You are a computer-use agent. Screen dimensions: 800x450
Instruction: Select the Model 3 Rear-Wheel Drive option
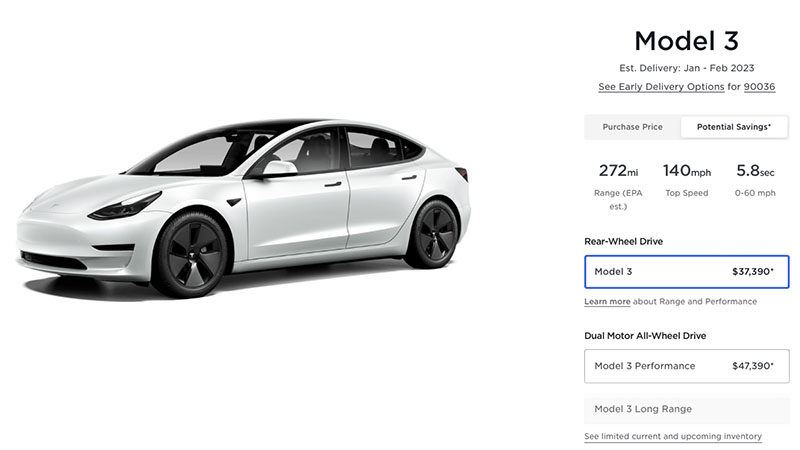[x=686, y=272]
